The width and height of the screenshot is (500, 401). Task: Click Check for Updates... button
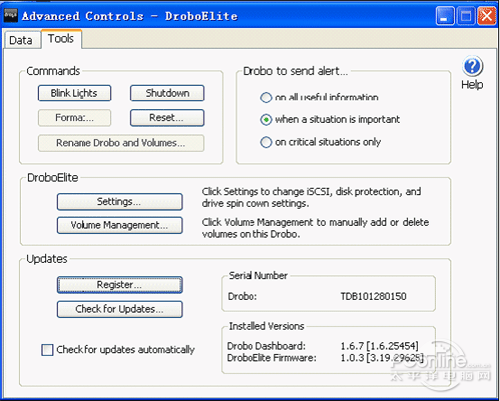coord(120,309)
